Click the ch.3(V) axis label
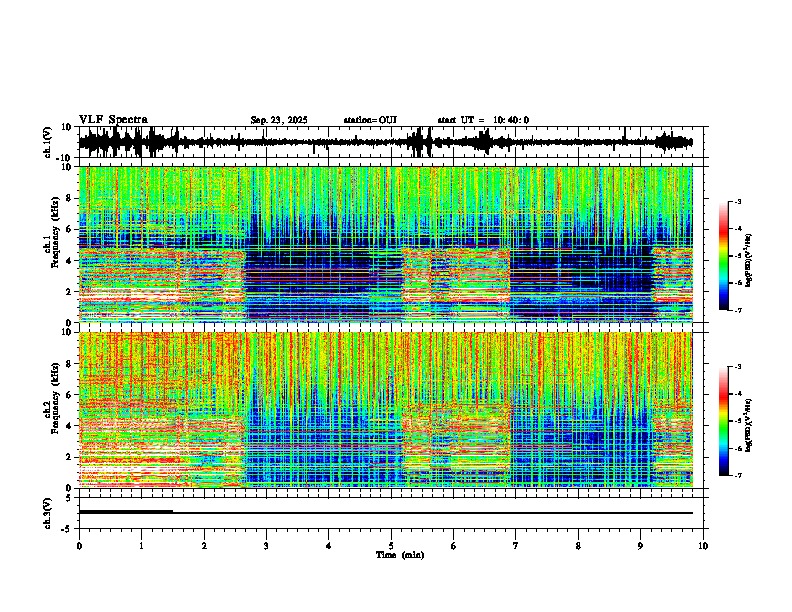Image resolution: width=792 pixels, height=612 pixels. (x=48, y=513)
